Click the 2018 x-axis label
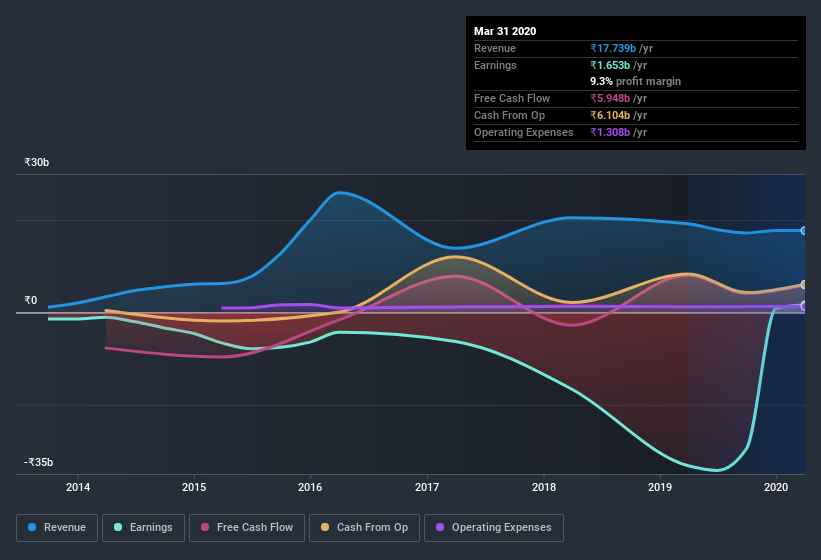 pyautogui.click(x=543, y=487)
